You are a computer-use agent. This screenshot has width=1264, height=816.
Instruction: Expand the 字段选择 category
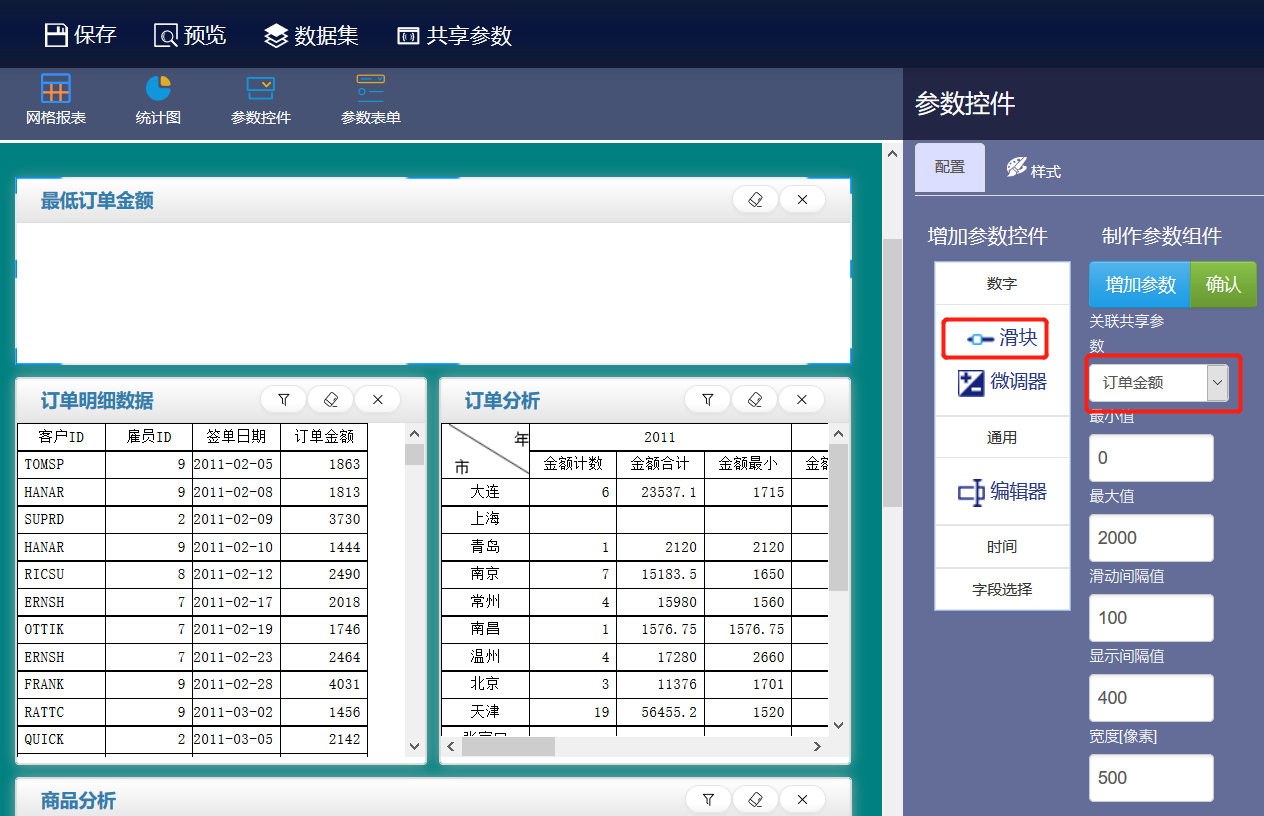(1002, 589)
